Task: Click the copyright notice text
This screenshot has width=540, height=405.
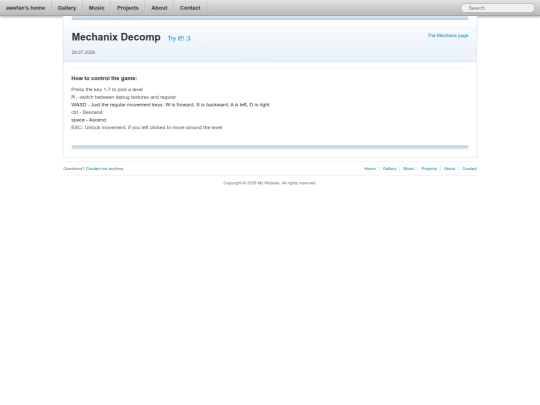Action: 270,183
